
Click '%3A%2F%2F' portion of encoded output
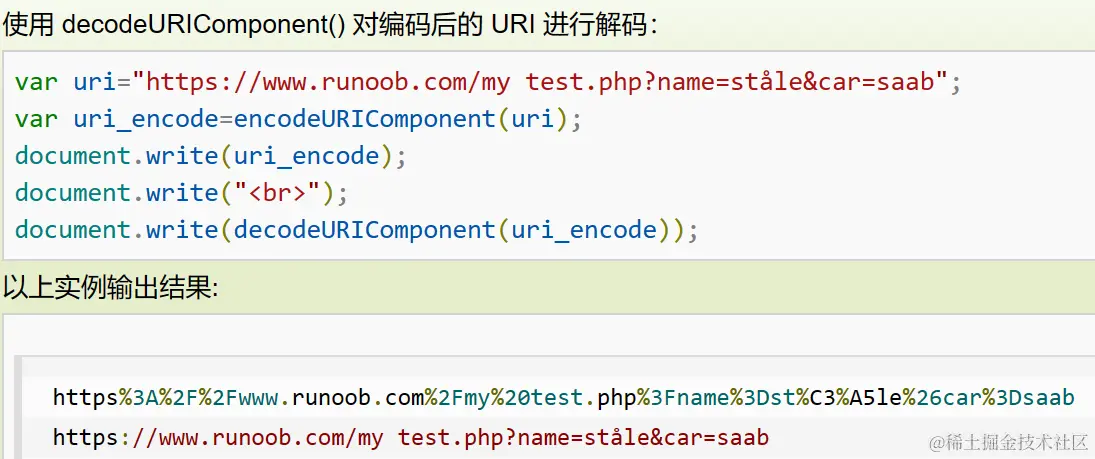click(x=165, y=398)
